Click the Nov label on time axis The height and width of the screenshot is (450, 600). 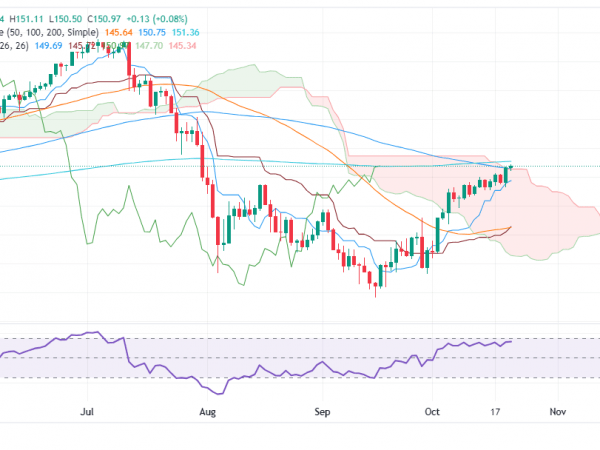557,410
